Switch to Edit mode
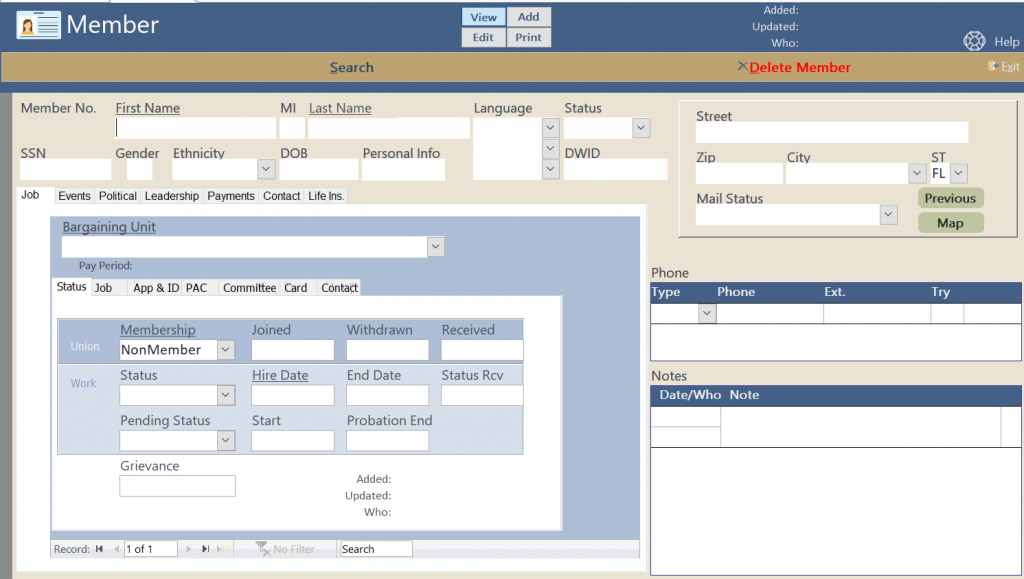Viewport: 1024px width, 579px height. (x=483, y=37)
